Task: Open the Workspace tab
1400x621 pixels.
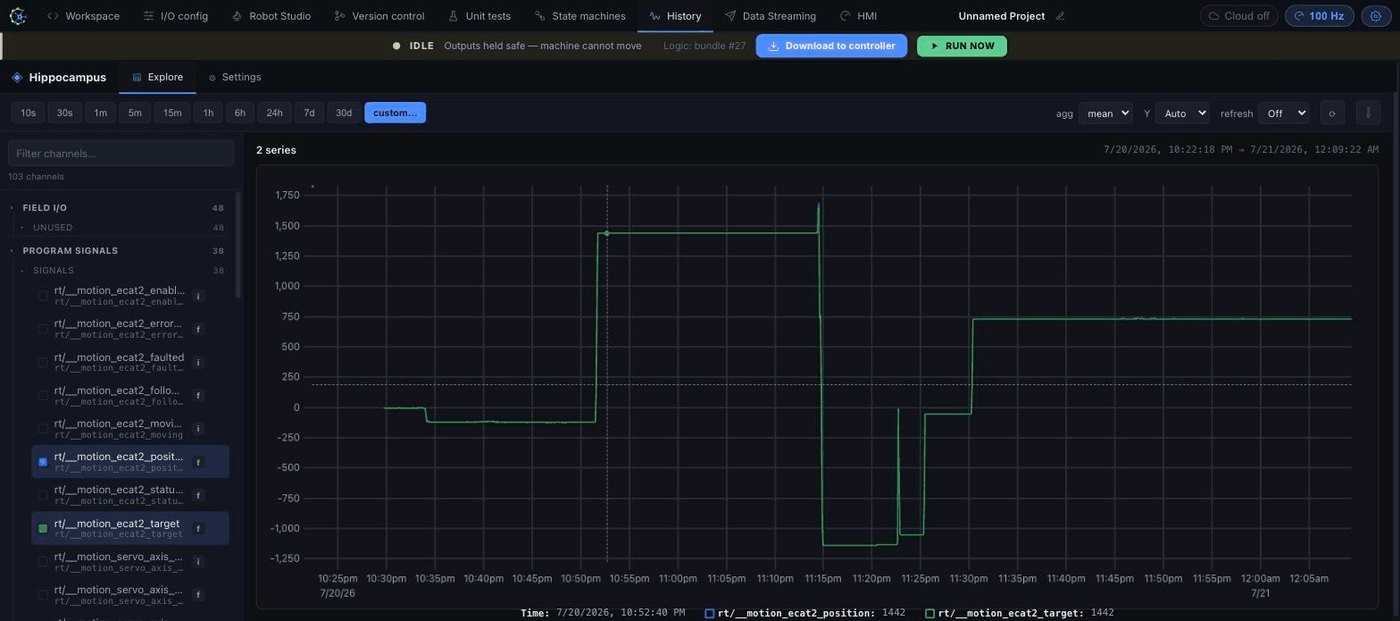Action: tap(83, 16)
